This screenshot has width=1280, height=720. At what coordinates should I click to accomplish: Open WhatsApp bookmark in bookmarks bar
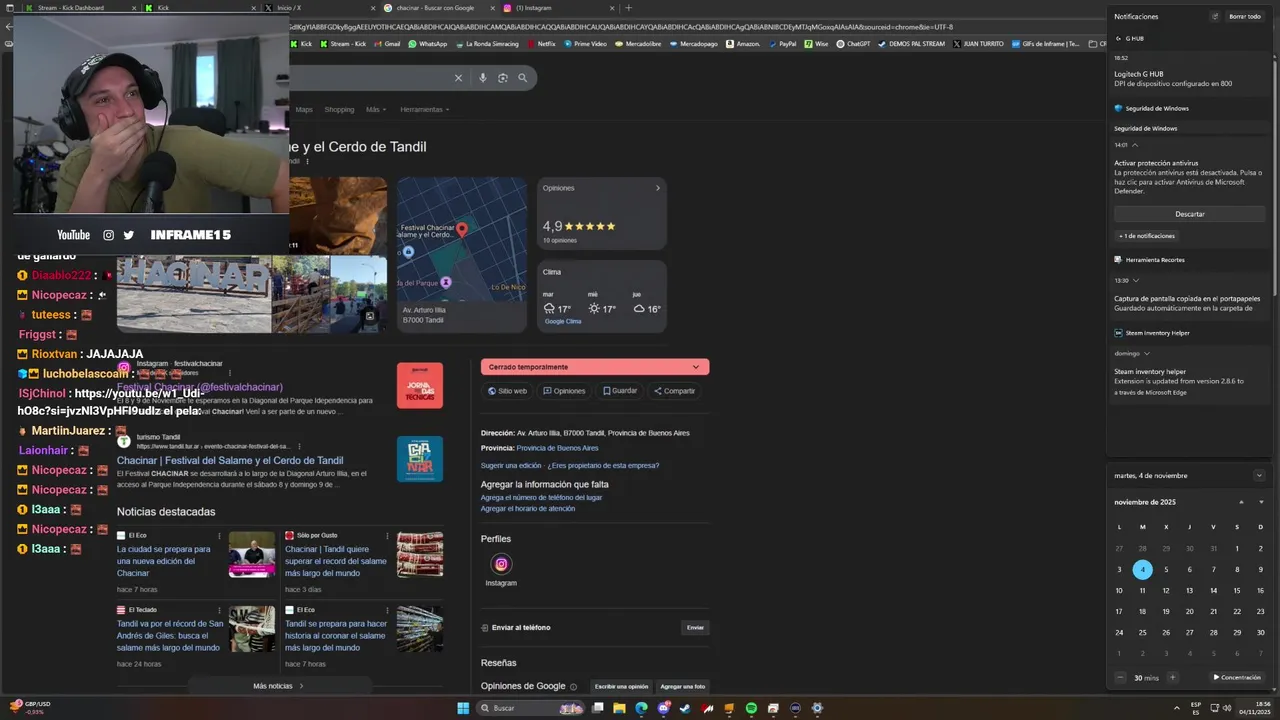point(427,44)
